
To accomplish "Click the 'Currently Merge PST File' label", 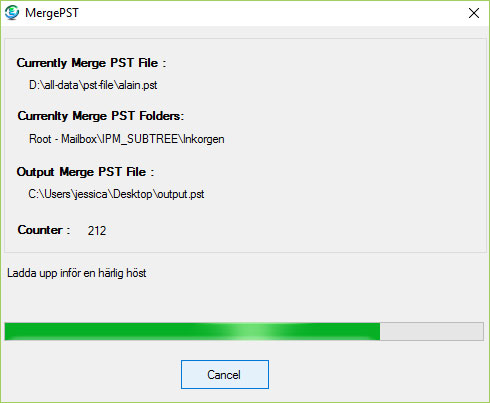I will pos(91,63).
